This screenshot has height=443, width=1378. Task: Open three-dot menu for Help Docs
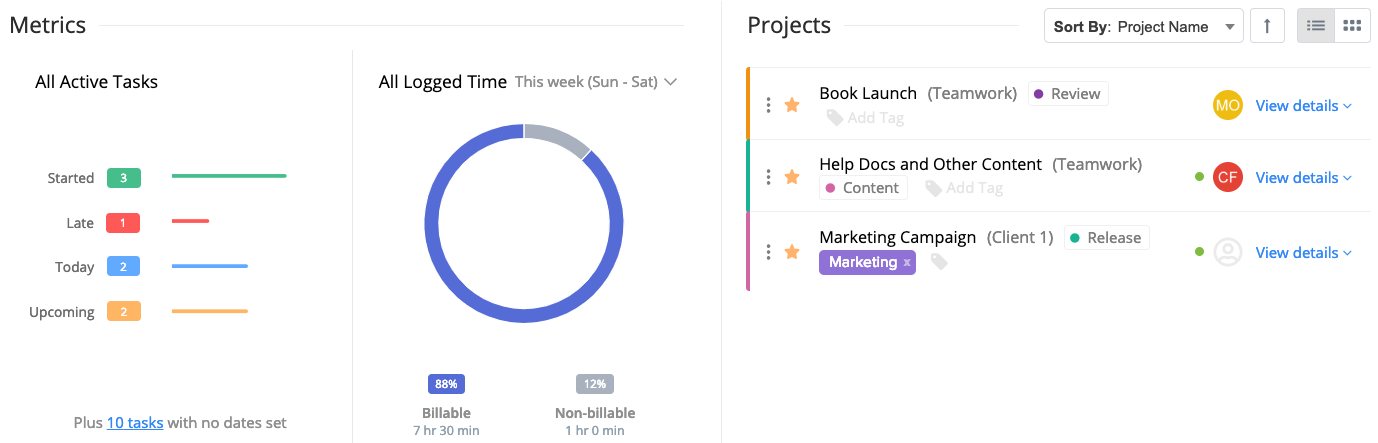pos(768,177)
